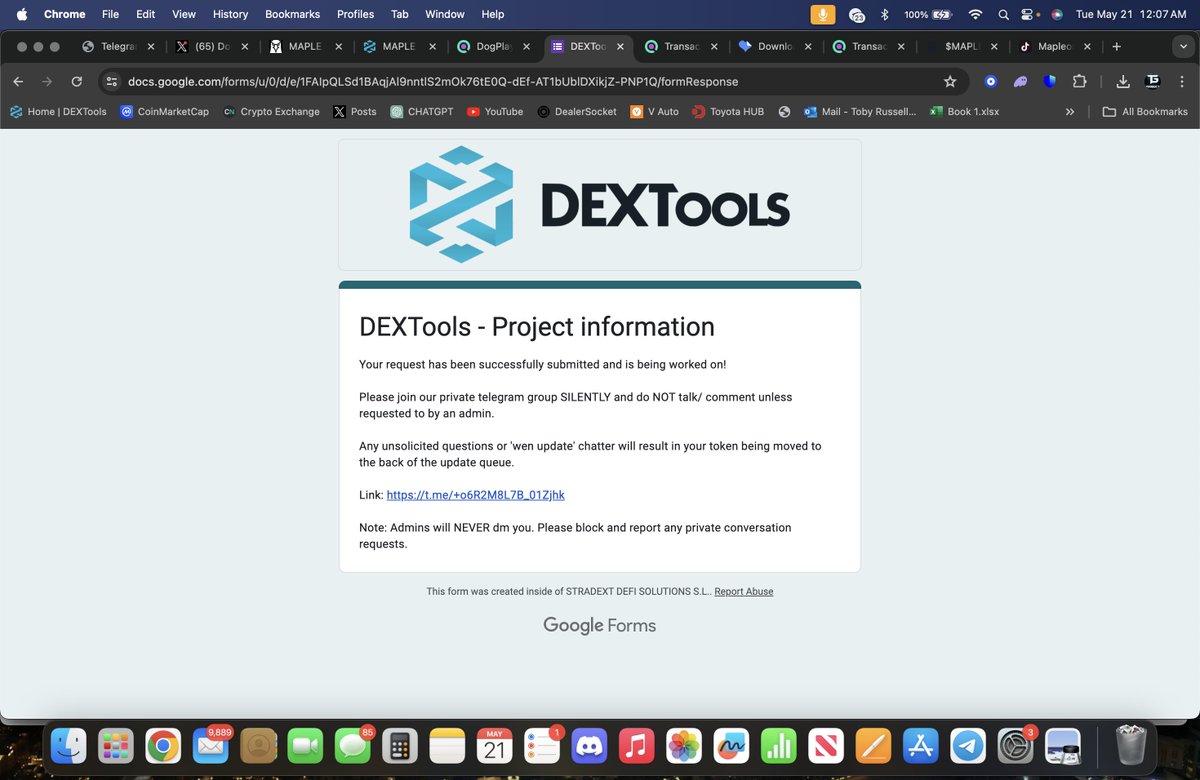Open the YouTube bookmark

pyautogui.click(x=495, y=111)
